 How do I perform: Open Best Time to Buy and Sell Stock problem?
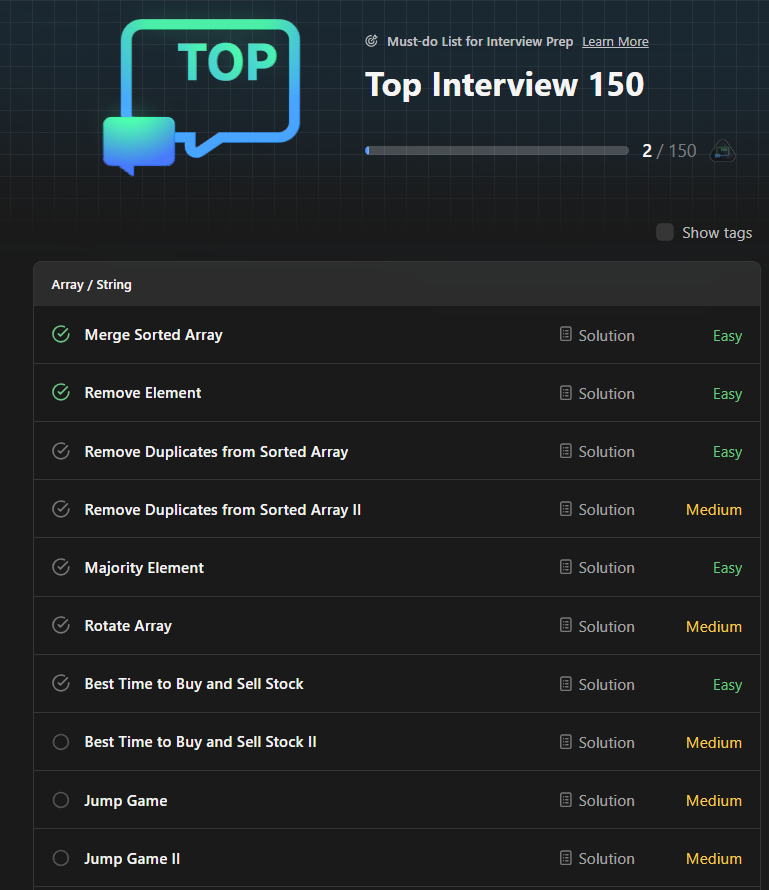pyautogui.click(x=194, y=683)
